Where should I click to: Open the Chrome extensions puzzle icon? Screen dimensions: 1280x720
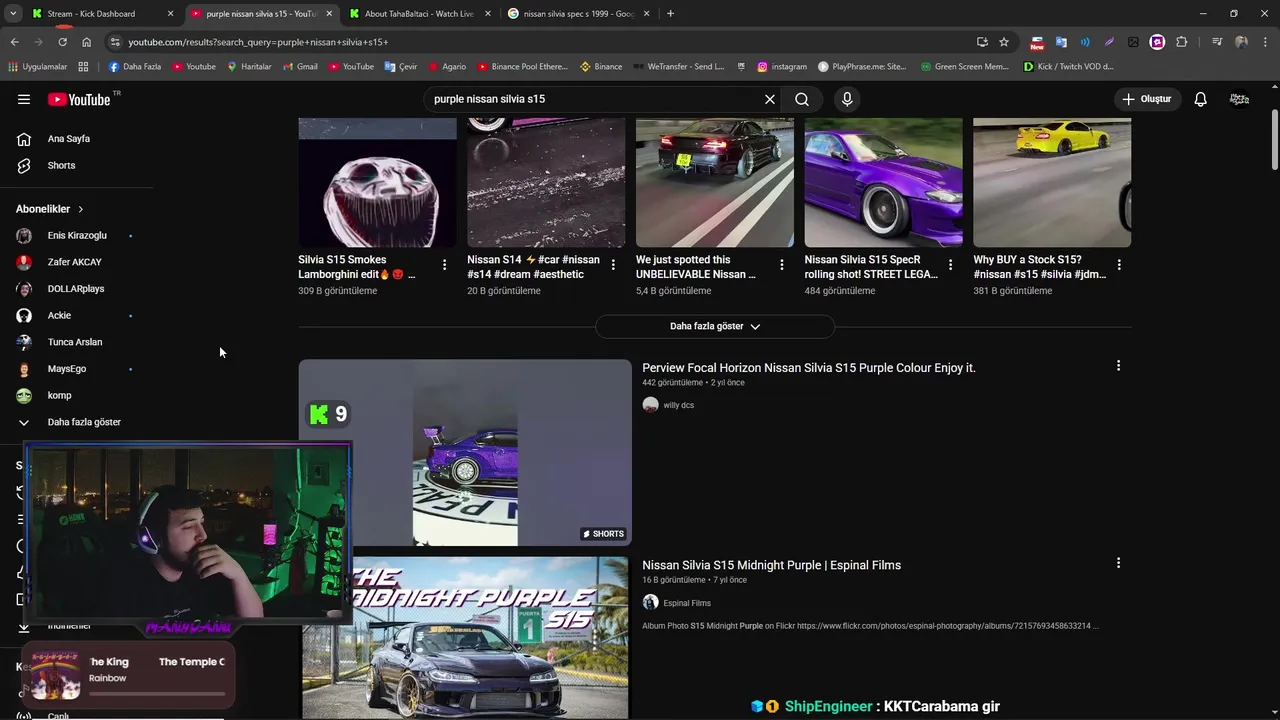point(1182,42)
